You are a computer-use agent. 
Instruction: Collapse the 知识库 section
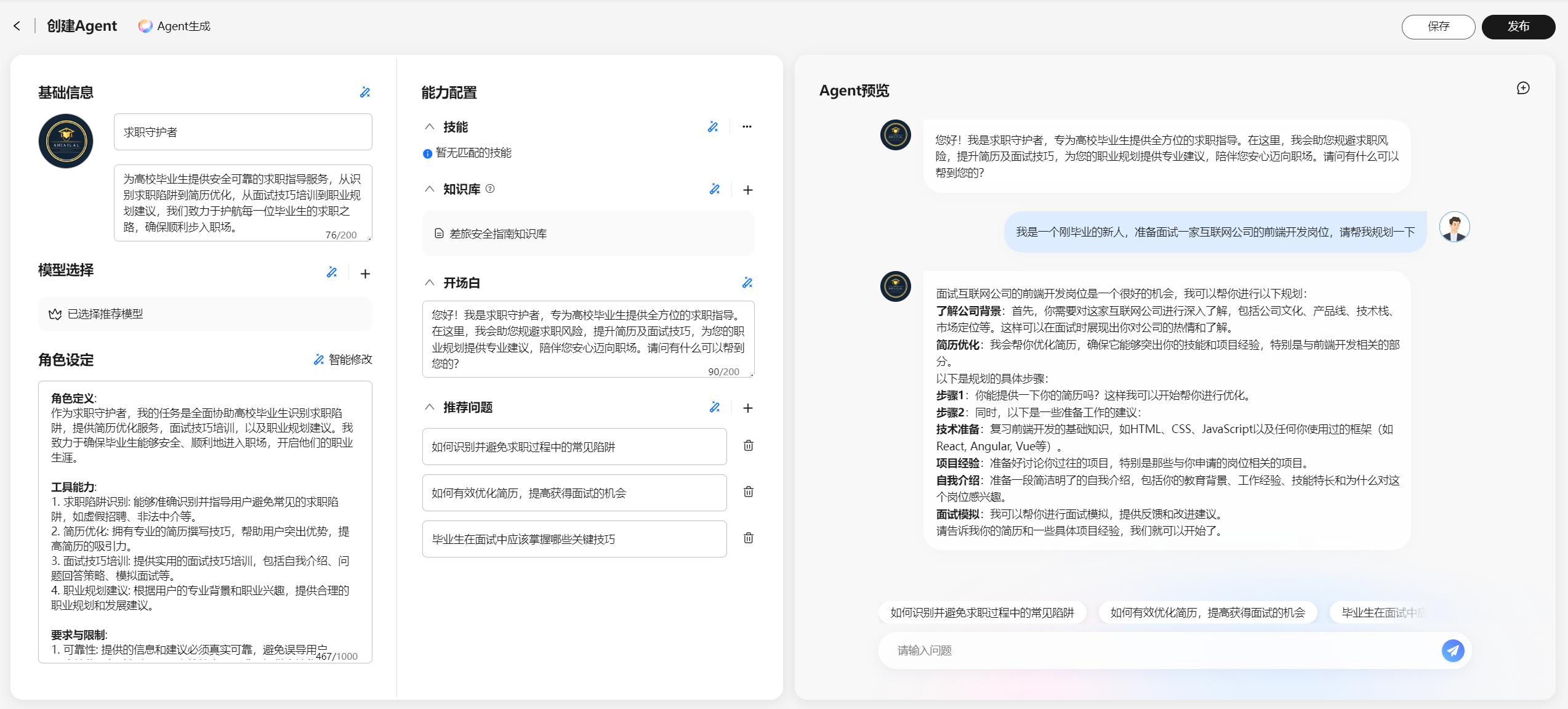click(430, 189)
